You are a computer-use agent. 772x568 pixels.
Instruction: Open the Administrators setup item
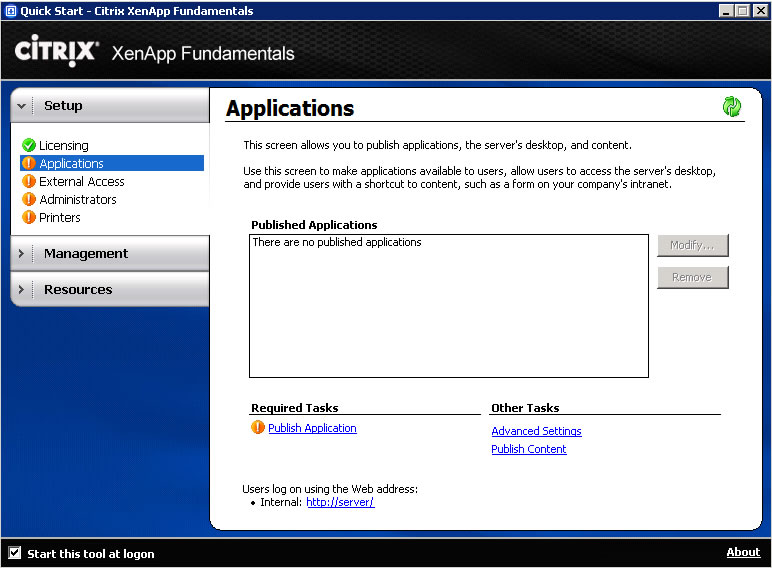pos(78,199)
